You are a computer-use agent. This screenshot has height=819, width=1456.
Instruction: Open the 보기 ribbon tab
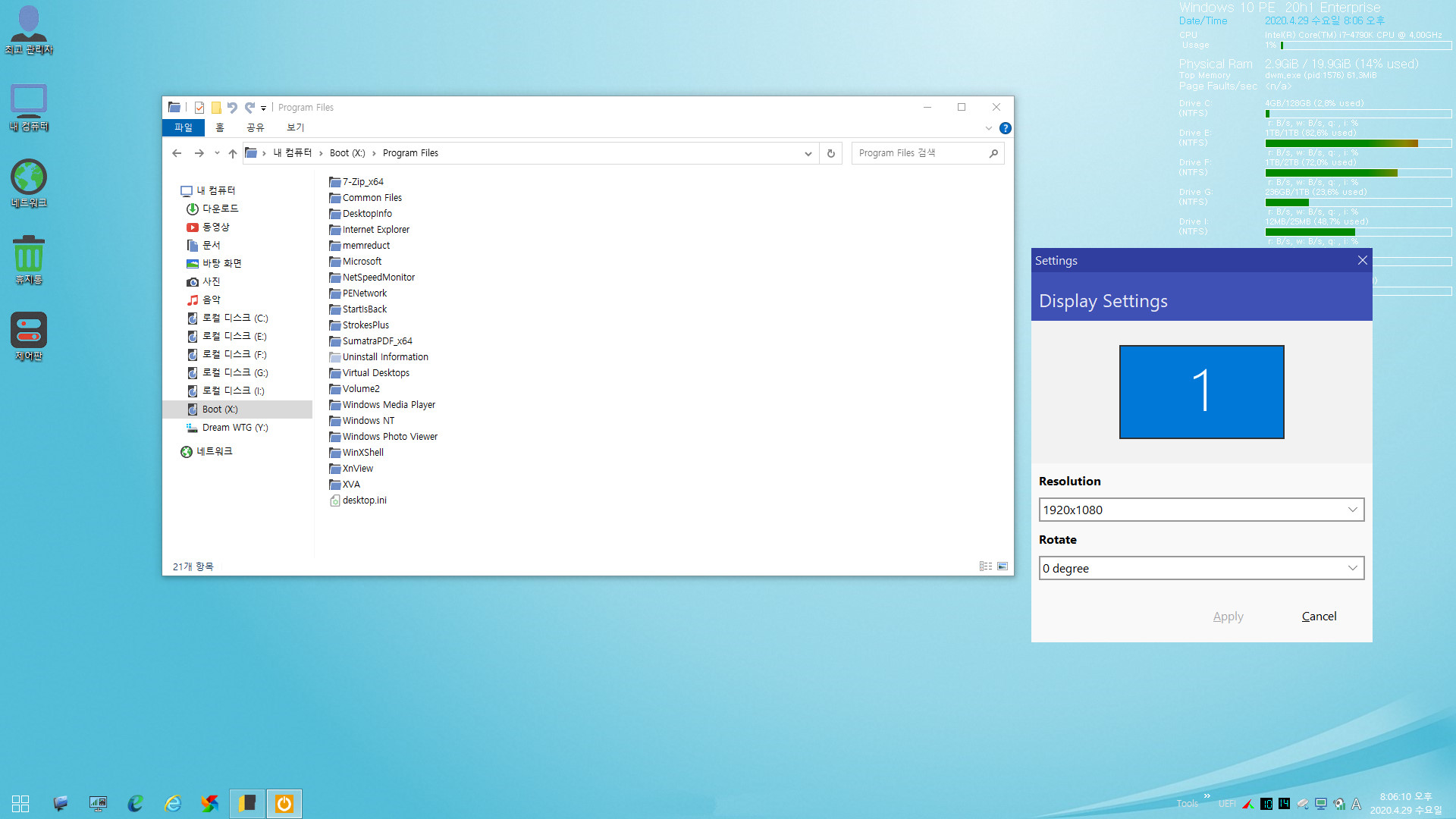tap(296, 128)
